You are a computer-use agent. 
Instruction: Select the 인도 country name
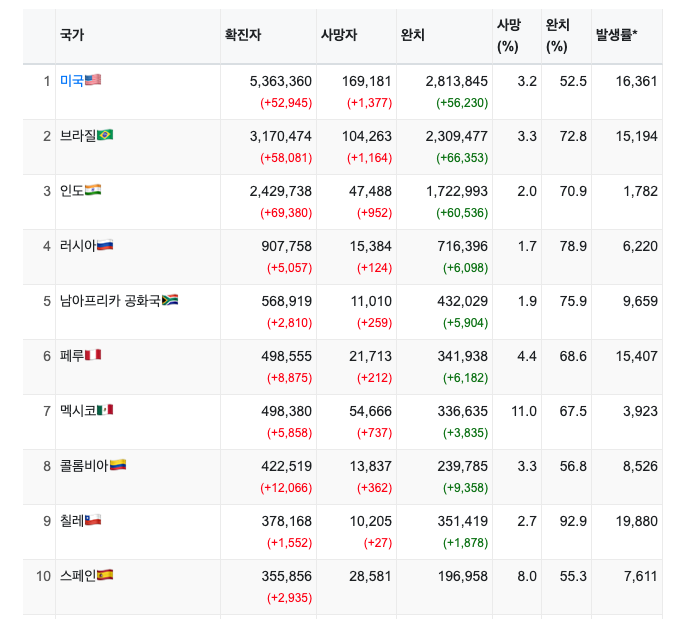coord(72,191)
